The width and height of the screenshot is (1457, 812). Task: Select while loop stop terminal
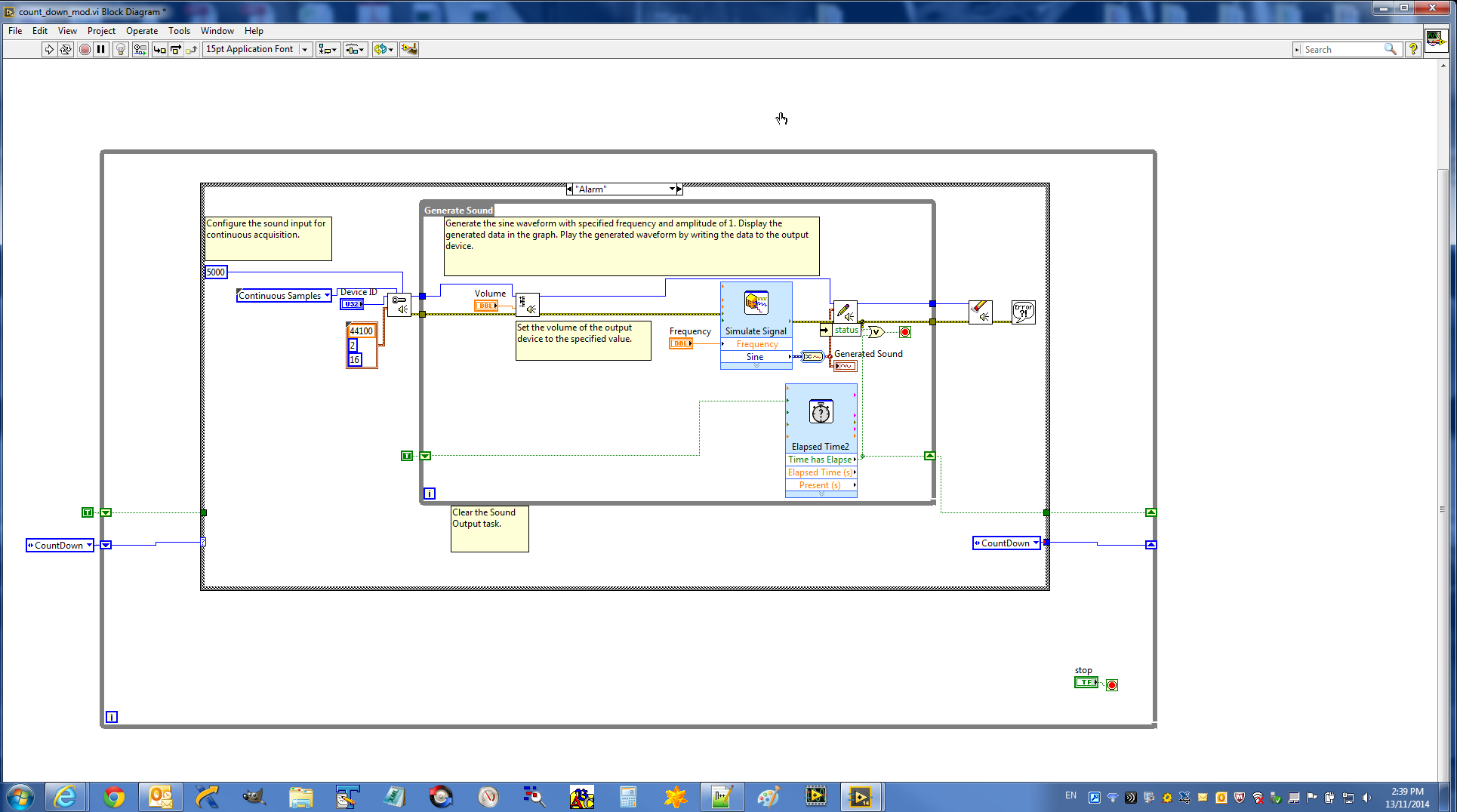pos(905,332)
